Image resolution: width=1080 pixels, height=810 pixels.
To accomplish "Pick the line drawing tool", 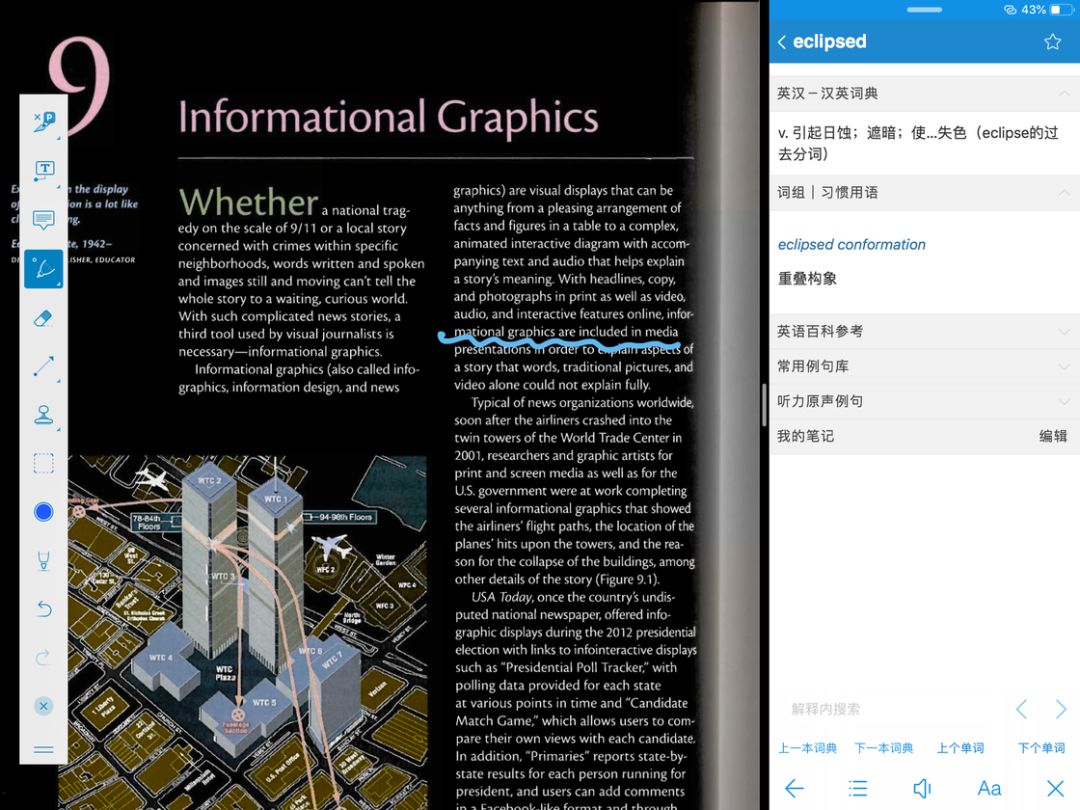I will point(44,367).
